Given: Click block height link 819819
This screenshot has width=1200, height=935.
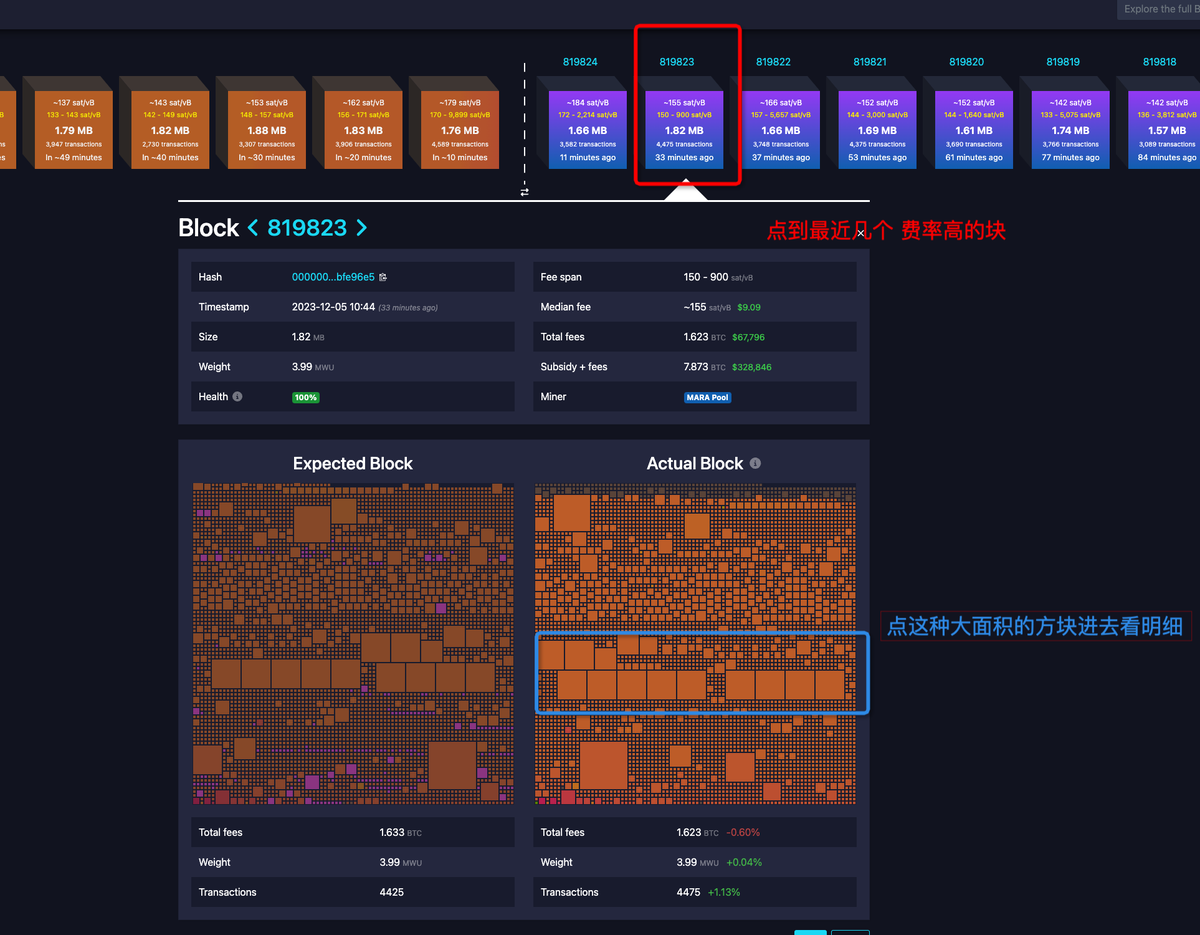Looking at the screenshot, I should tap(1063, 62).
